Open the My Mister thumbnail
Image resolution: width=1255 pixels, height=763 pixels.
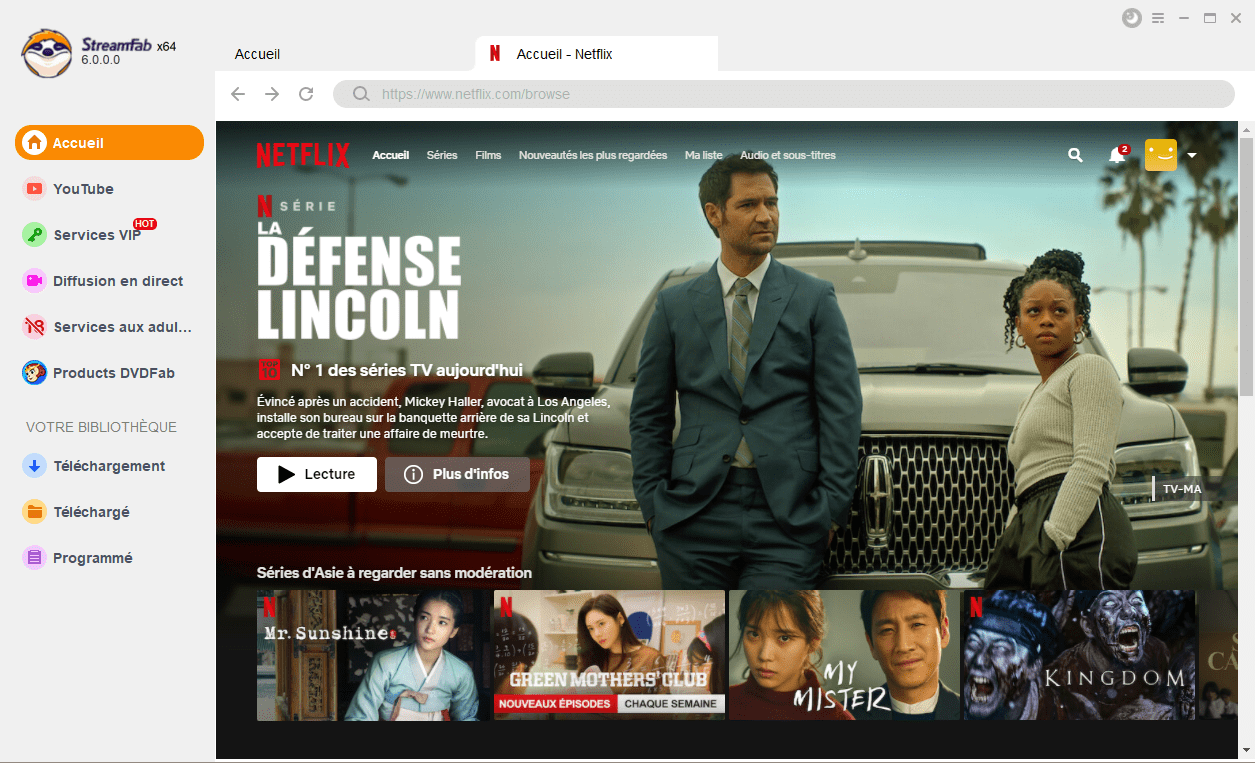(844, 655)
